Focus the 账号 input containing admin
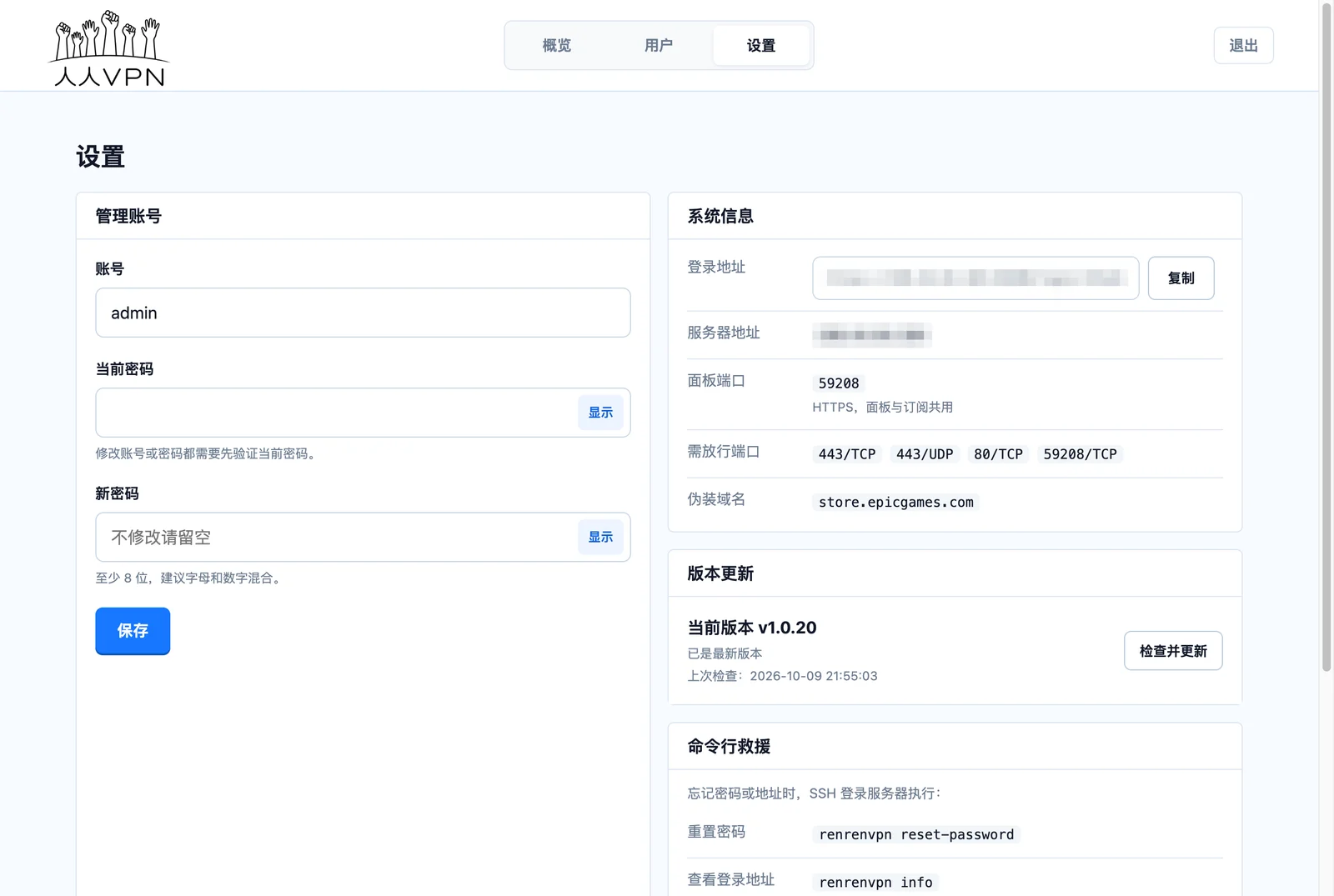This screenshot has height=896, width=1334. coord(363,313)
